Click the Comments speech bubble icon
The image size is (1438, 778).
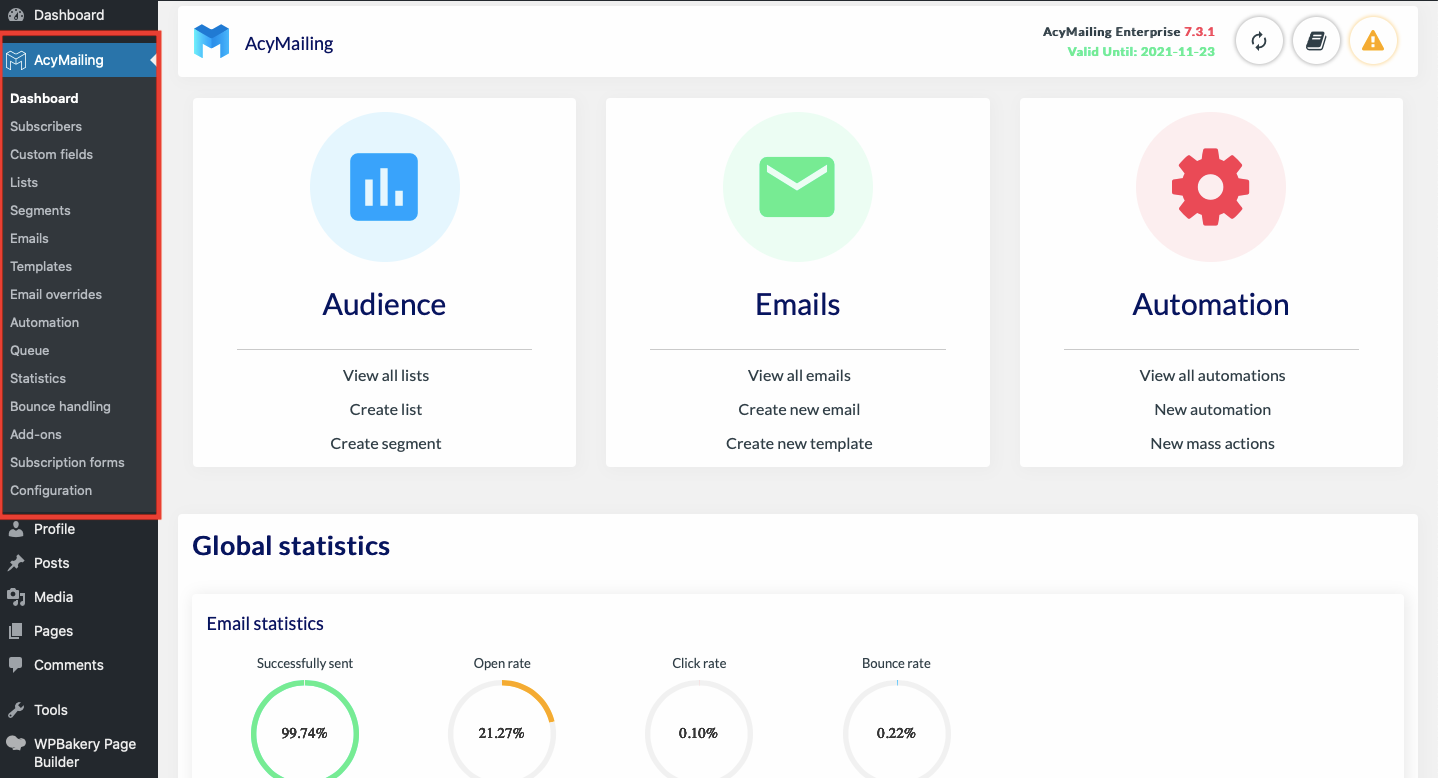click(x=16, y=665)
